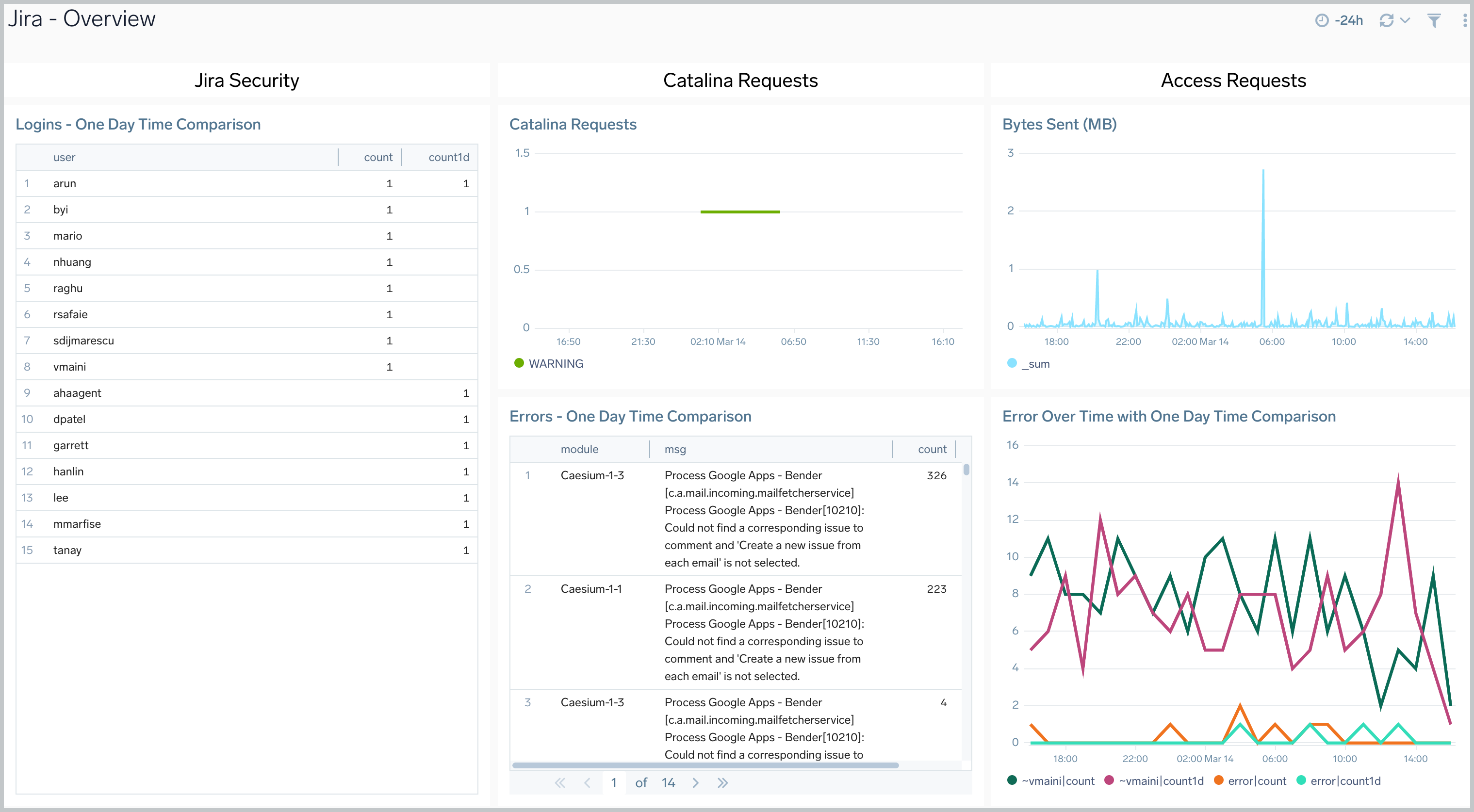Open the Logins - One Day Time Comparison panel title
The width and height of the screenshot is (1474, 812).
(138, 124)
